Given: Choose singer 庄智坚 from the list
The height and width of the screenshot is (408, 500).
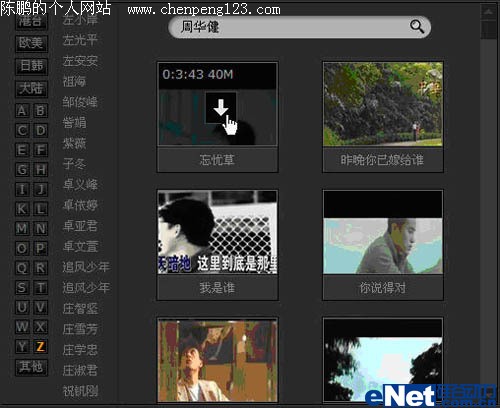Looking at the screenshot, I should tap(80, 309).
